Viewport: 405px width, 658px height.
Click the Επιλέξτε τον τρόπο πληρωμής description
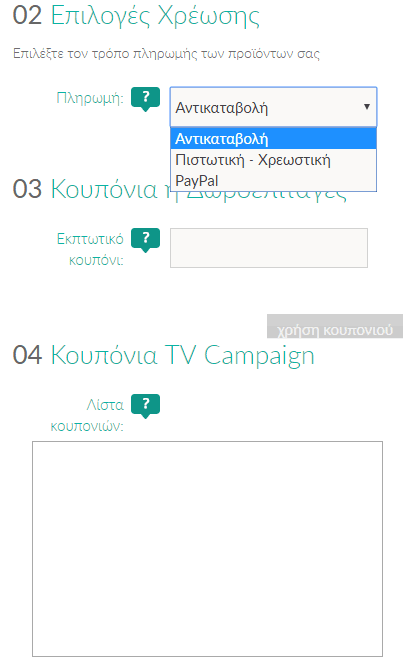tap(166, 54)
